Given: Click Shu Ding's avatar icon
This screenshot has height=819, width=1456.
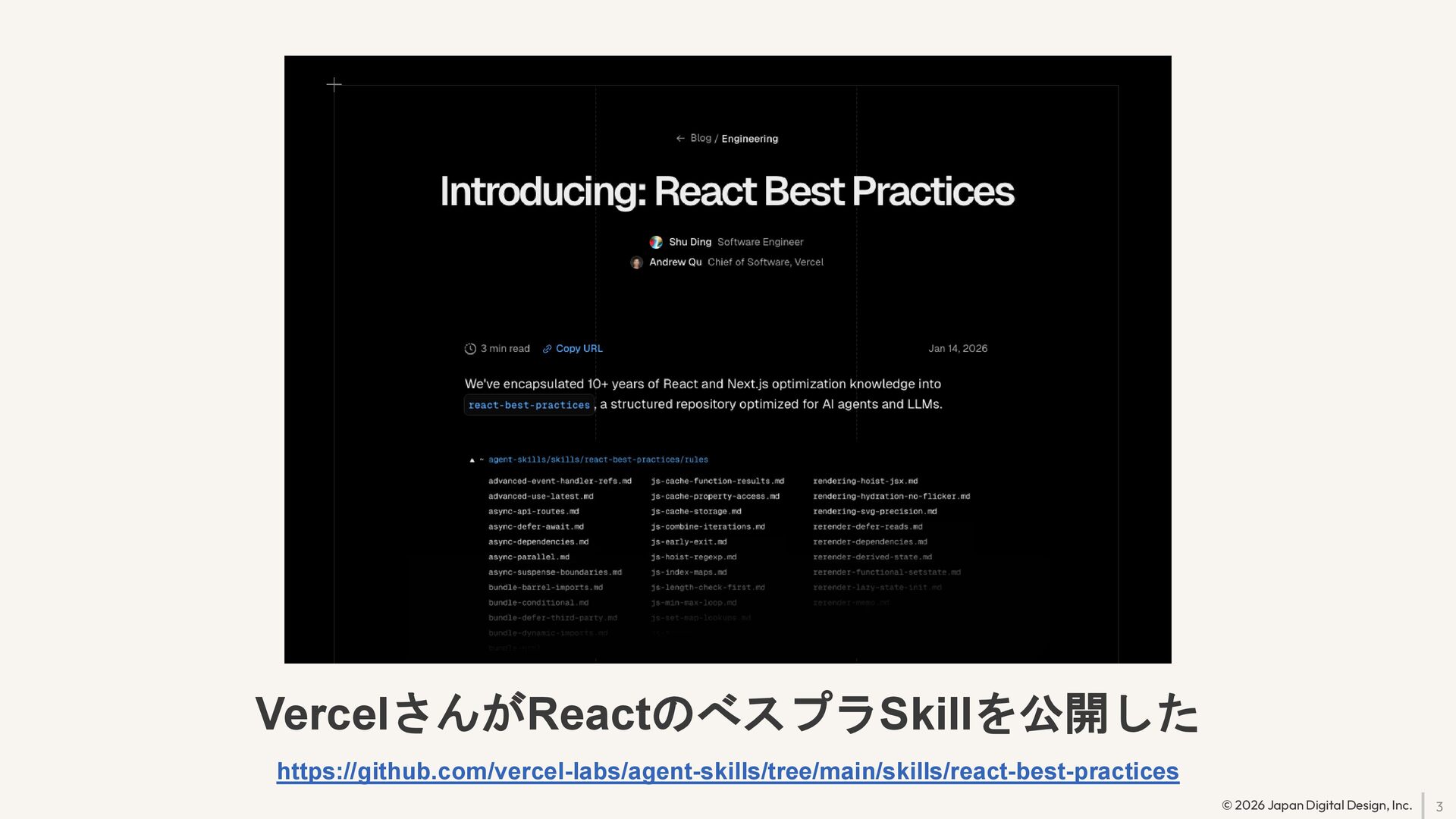Looking at the screenshot, I should click(x=656, y=242).
